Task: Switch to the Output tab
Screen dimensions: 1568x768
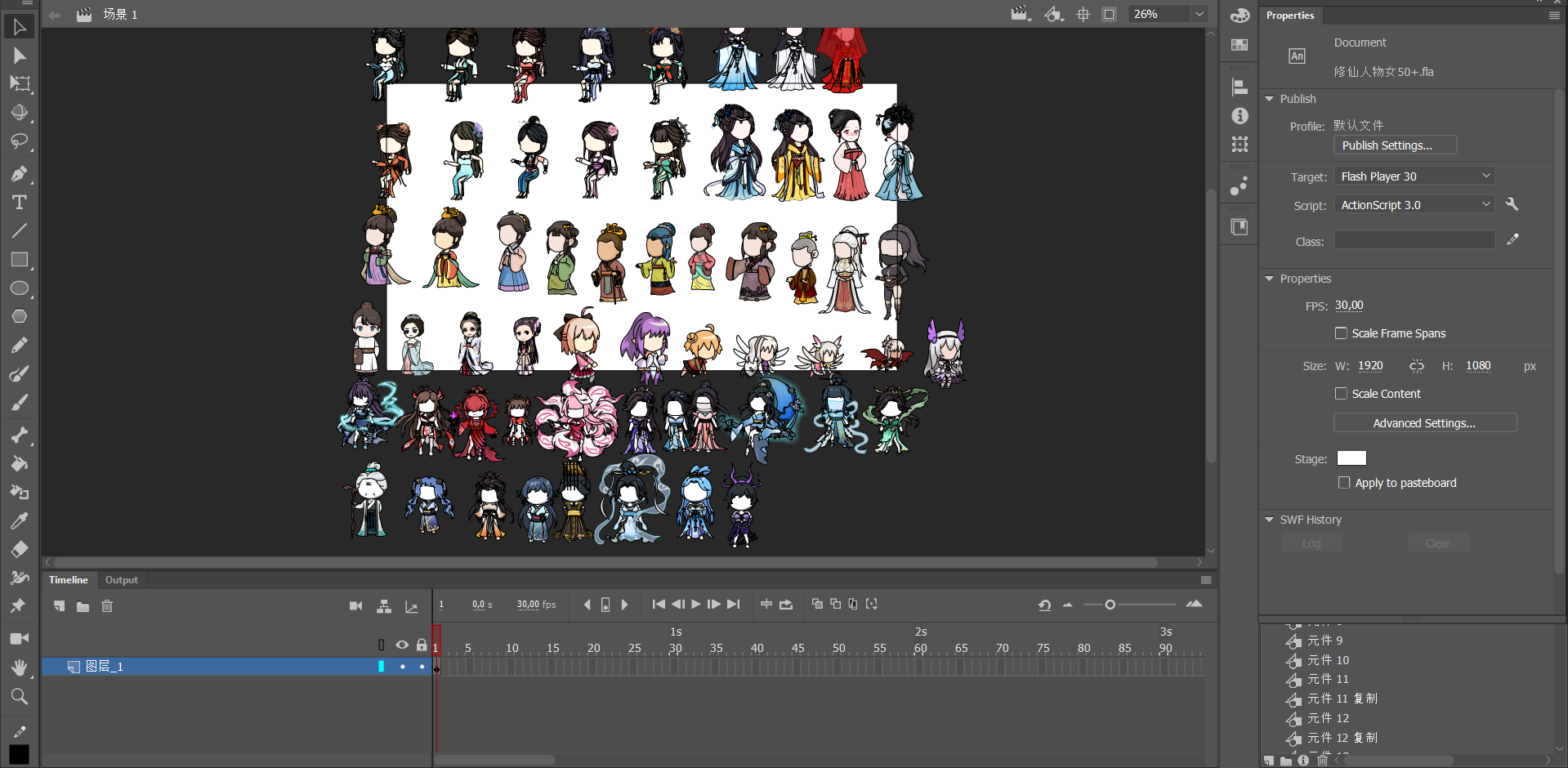Action: point(121,580)
